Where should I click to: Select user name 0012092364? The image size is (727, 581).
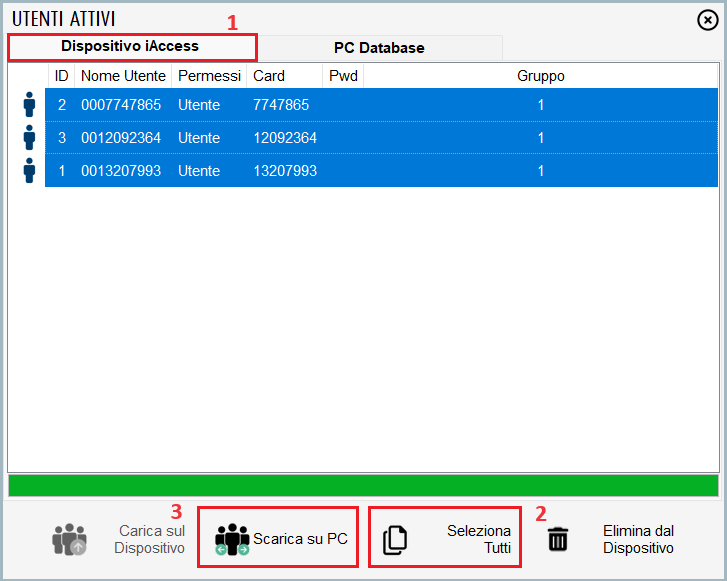point(121,138)
